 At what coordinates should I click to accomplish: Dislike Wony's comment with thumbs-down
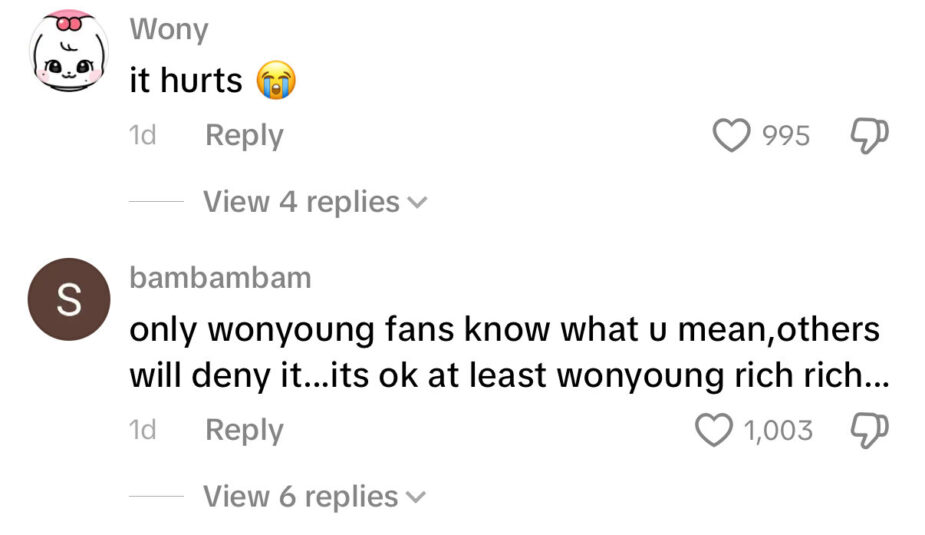pyautogui.click(x=869, y=136)
